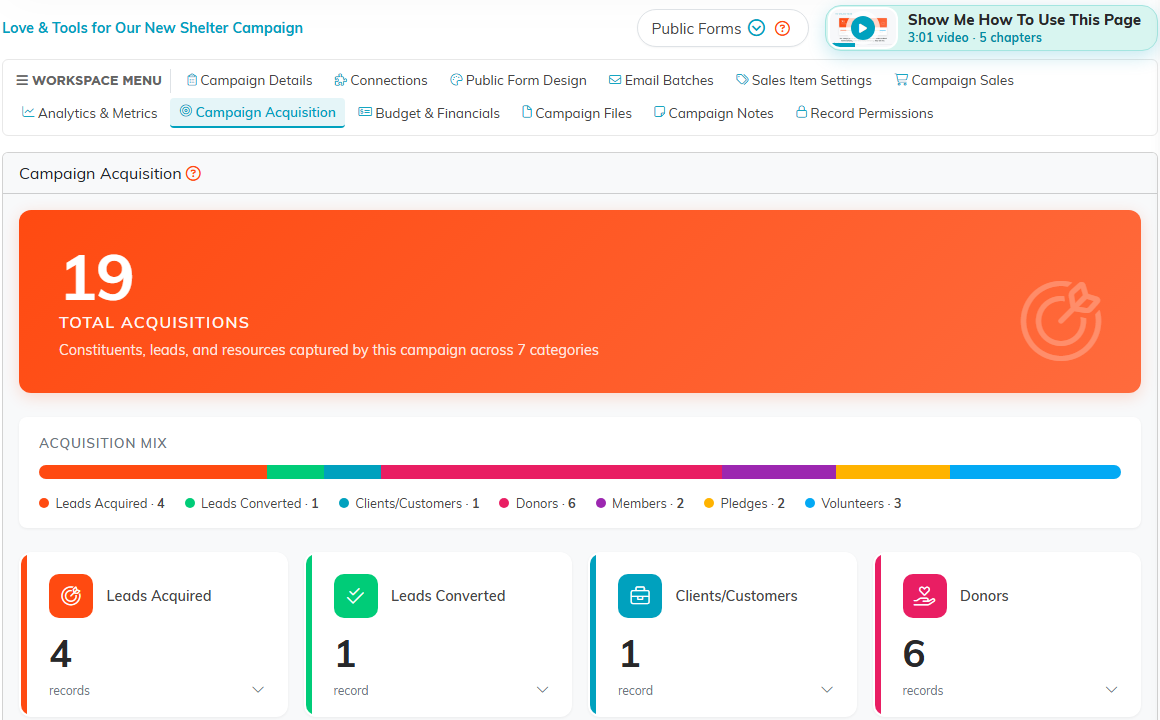The image size is (1160, 720).
Task: Click the help icon next to Campaign Acquisition heading
Action: pyautogui.click(x=193, y=174)
